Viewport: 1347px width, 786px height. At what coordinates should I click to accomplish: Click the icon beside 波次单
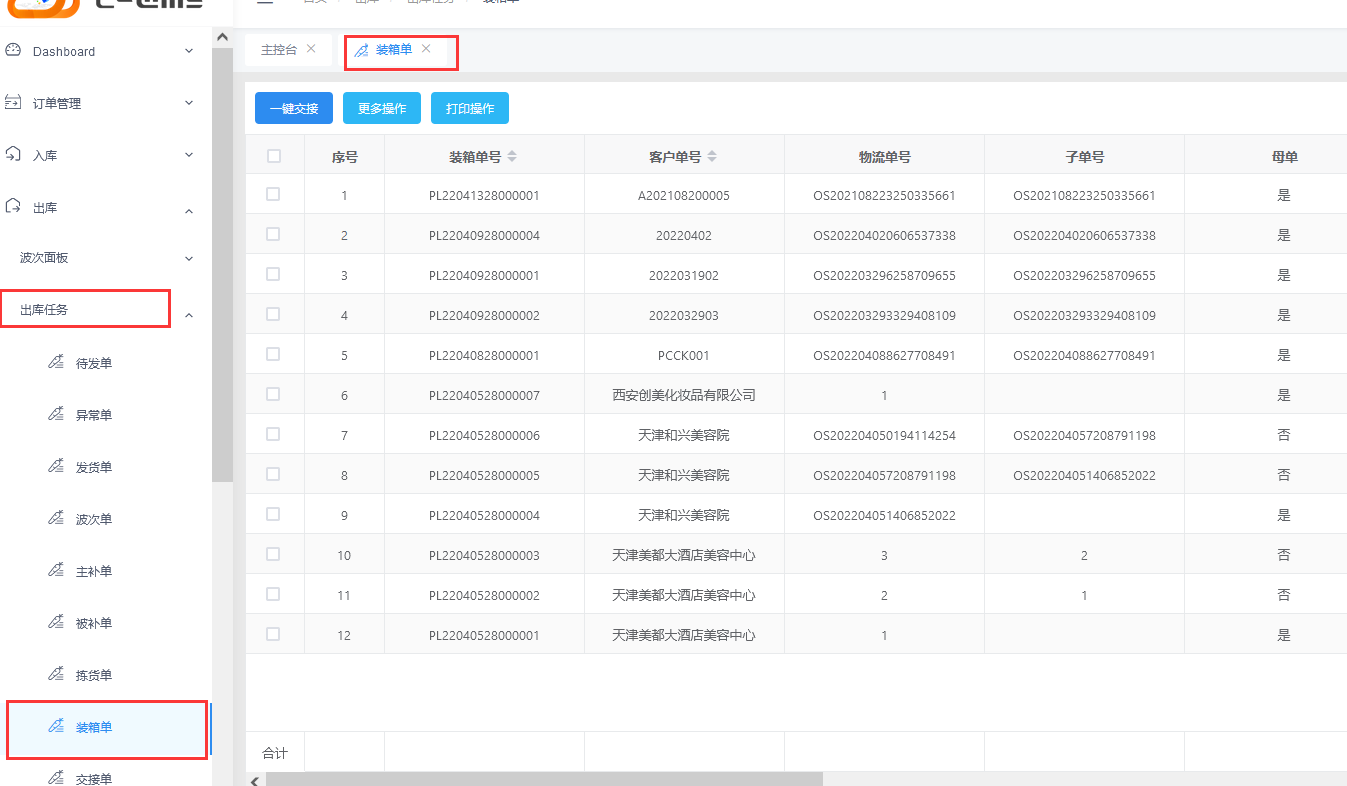56,518
